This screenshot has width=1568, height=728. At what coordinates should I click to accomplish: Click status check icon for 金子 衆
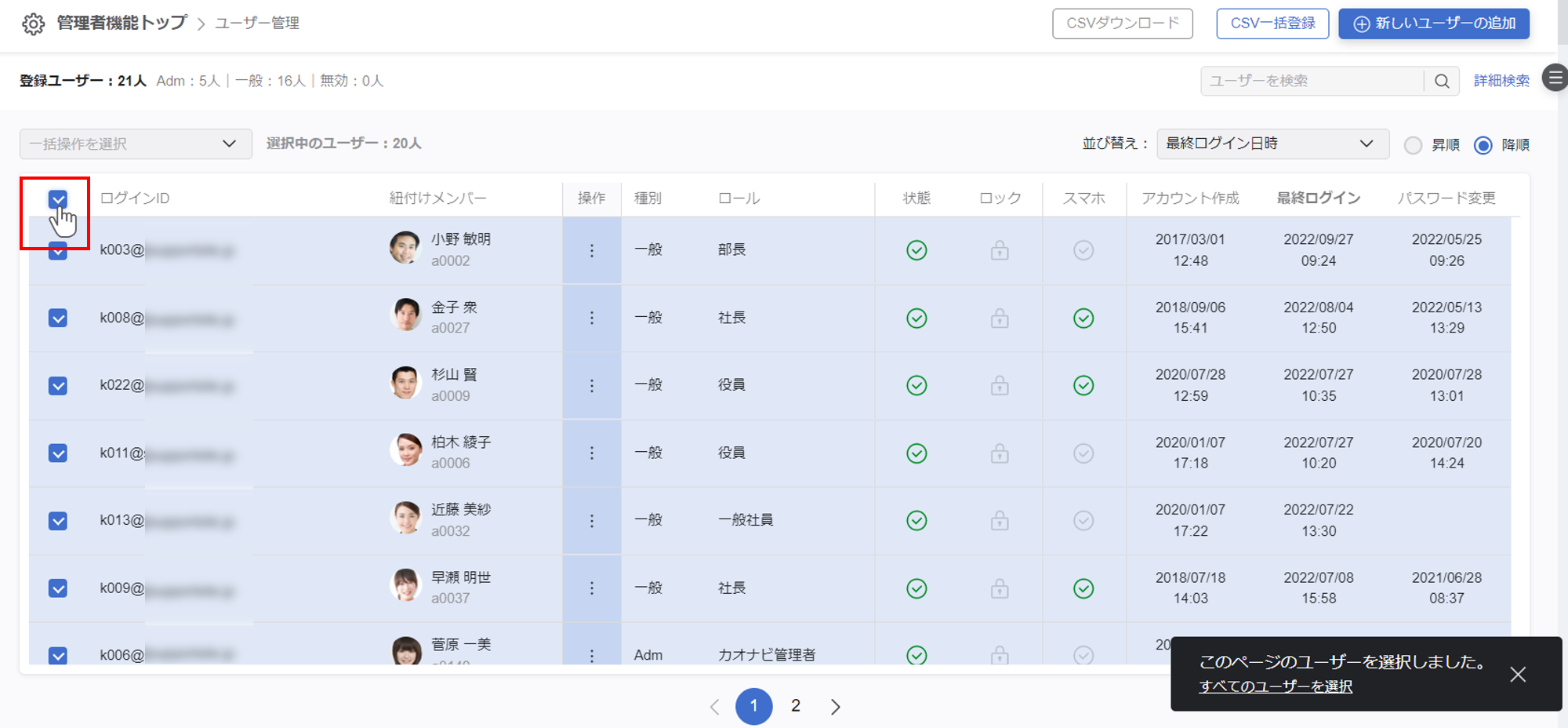pyautogui.click(x=916, y=318)
